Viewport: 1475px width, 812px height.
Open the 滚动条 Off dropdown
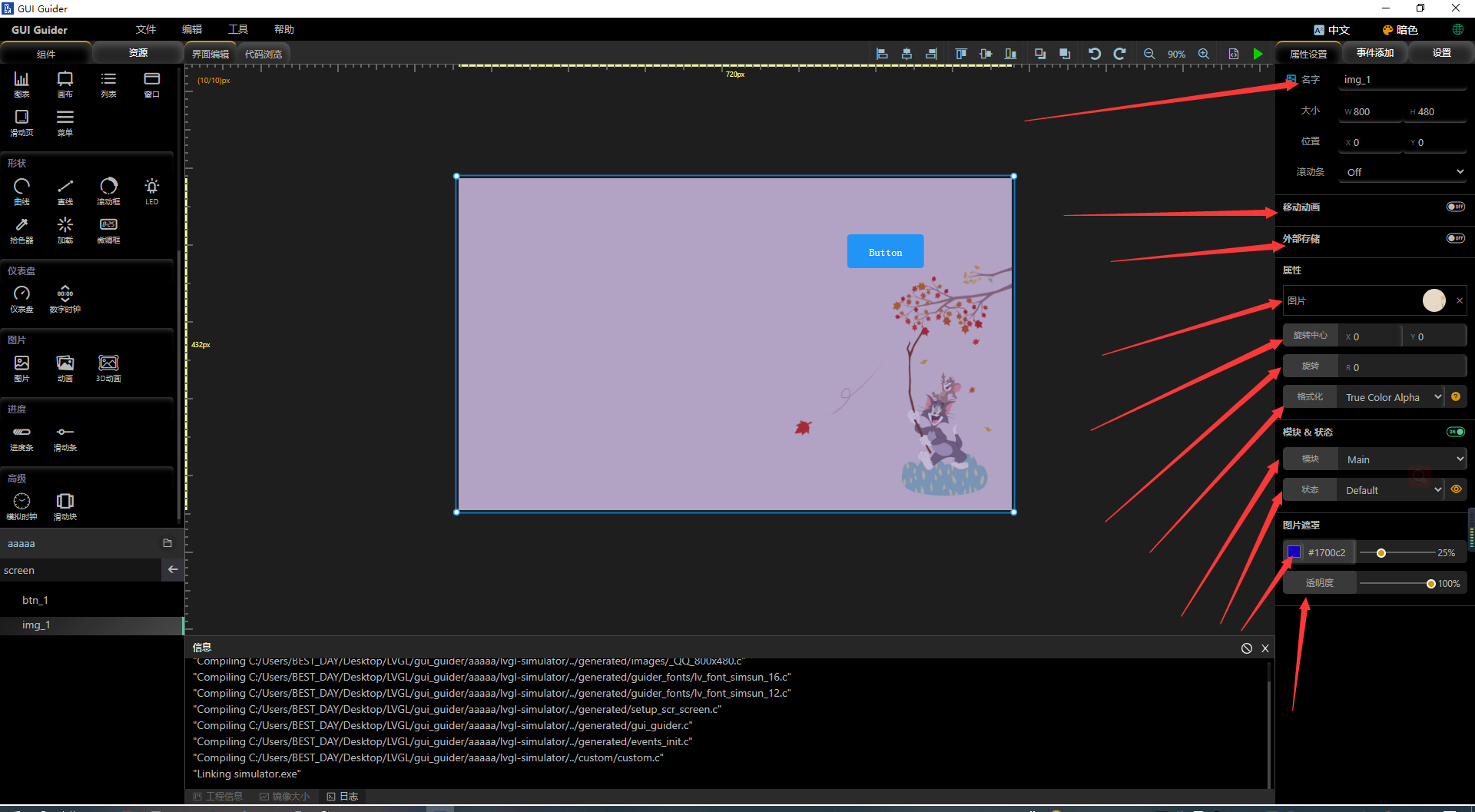pyautogui.click(x=1401, y=171)
